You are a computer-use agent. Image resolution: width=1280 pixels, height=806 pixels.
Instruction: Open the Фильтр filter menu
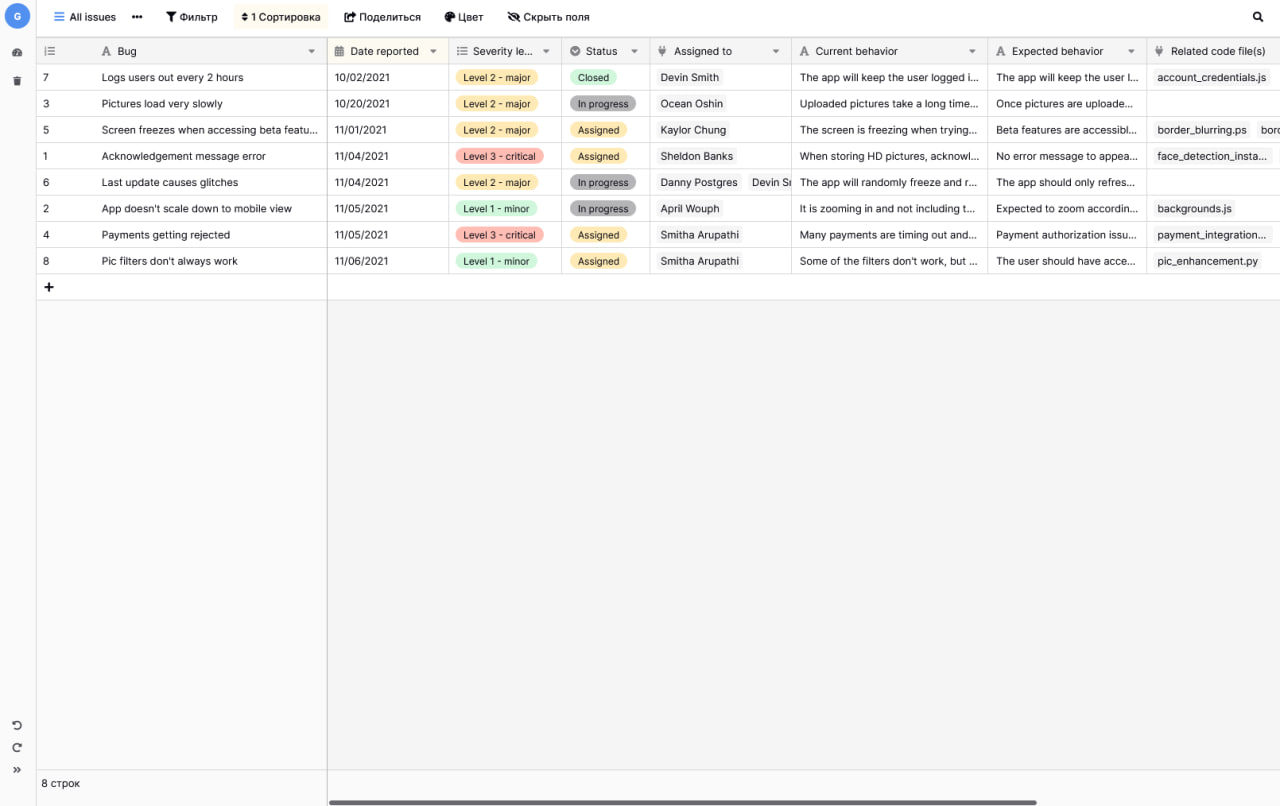tap(191, 17)
